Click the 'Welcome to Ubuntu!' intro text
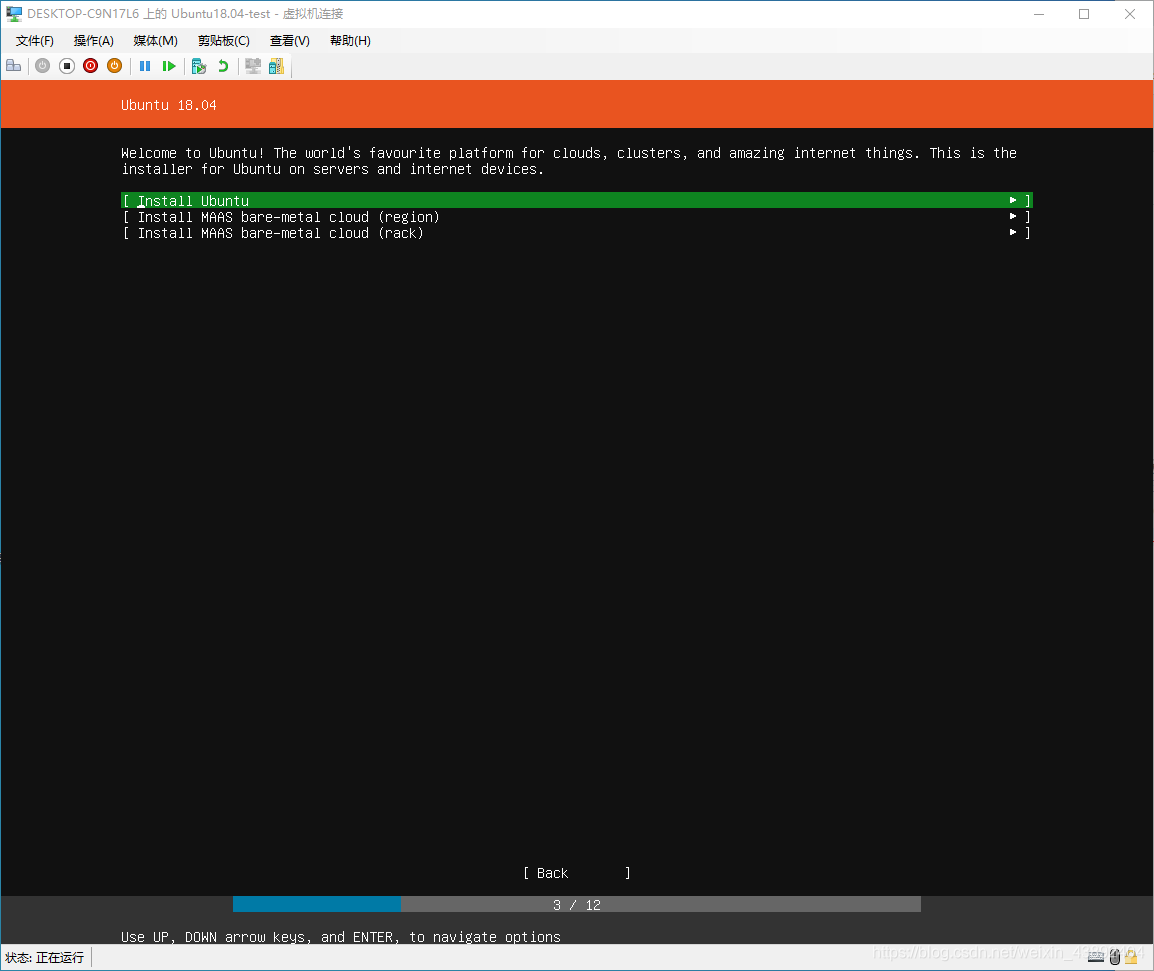Viewport: 1154px width, 971px height. point(569,160)
